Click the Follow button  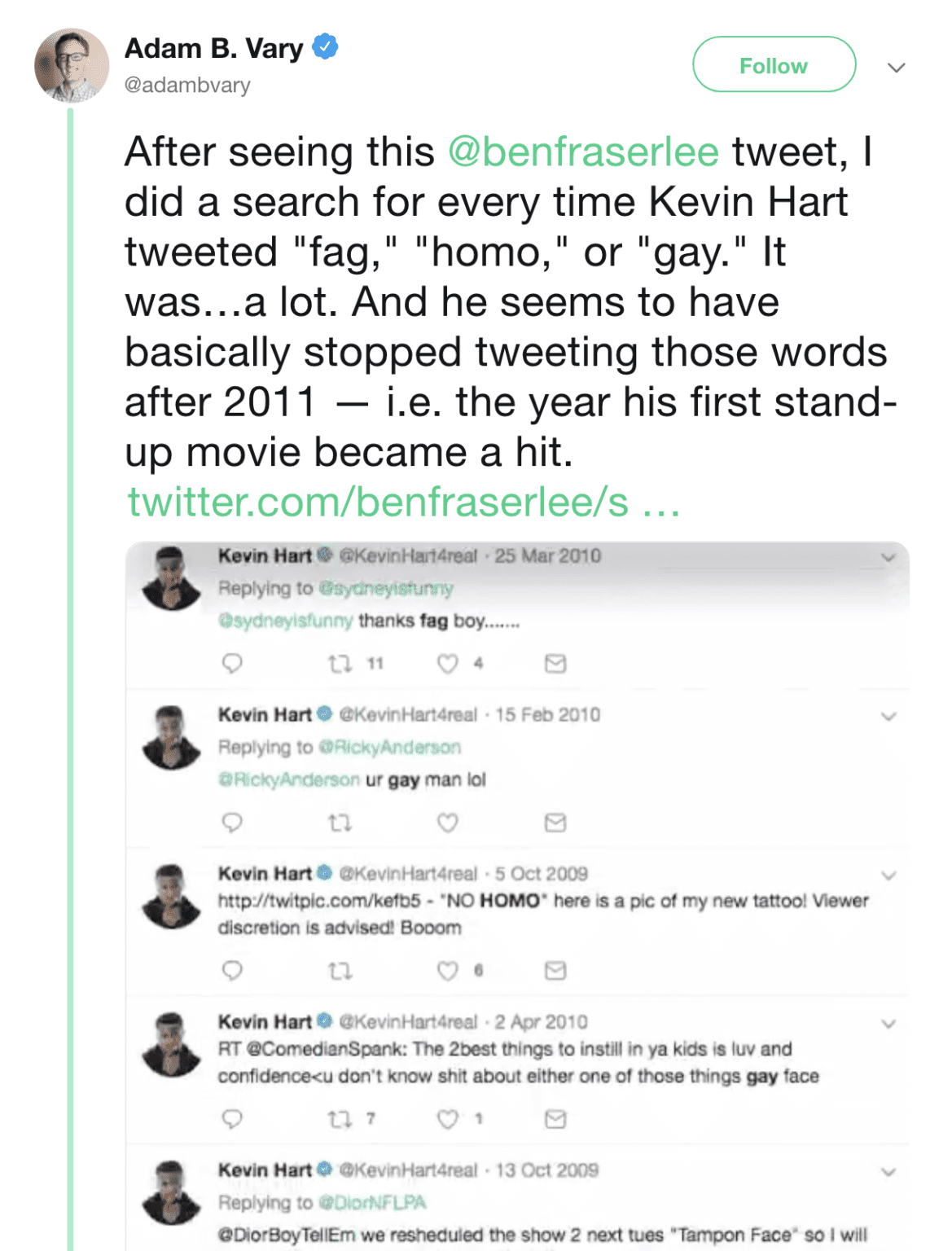coord(774,65)
